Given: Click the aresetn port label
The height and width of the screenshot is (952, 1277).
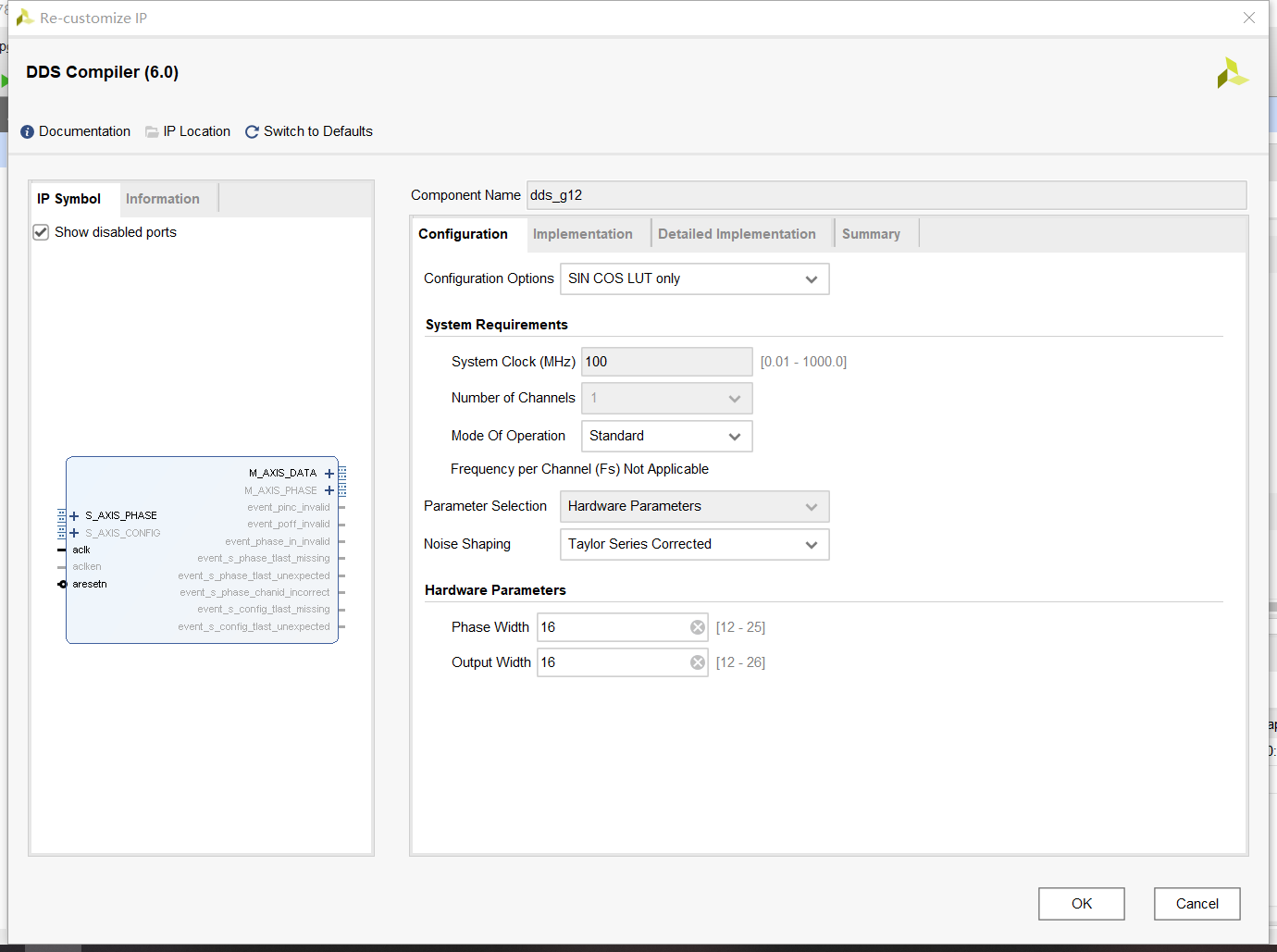Looking at the screenshot, I should (90, 584).
